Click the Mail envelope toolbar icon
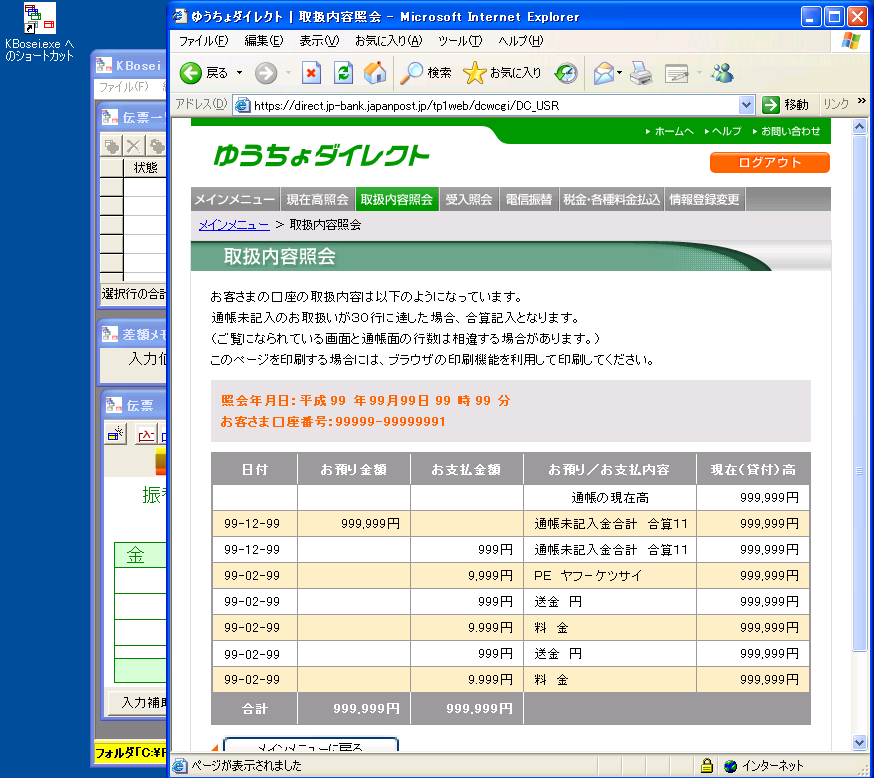This screenshot has width=874, height=778. [x=603, y=73]
